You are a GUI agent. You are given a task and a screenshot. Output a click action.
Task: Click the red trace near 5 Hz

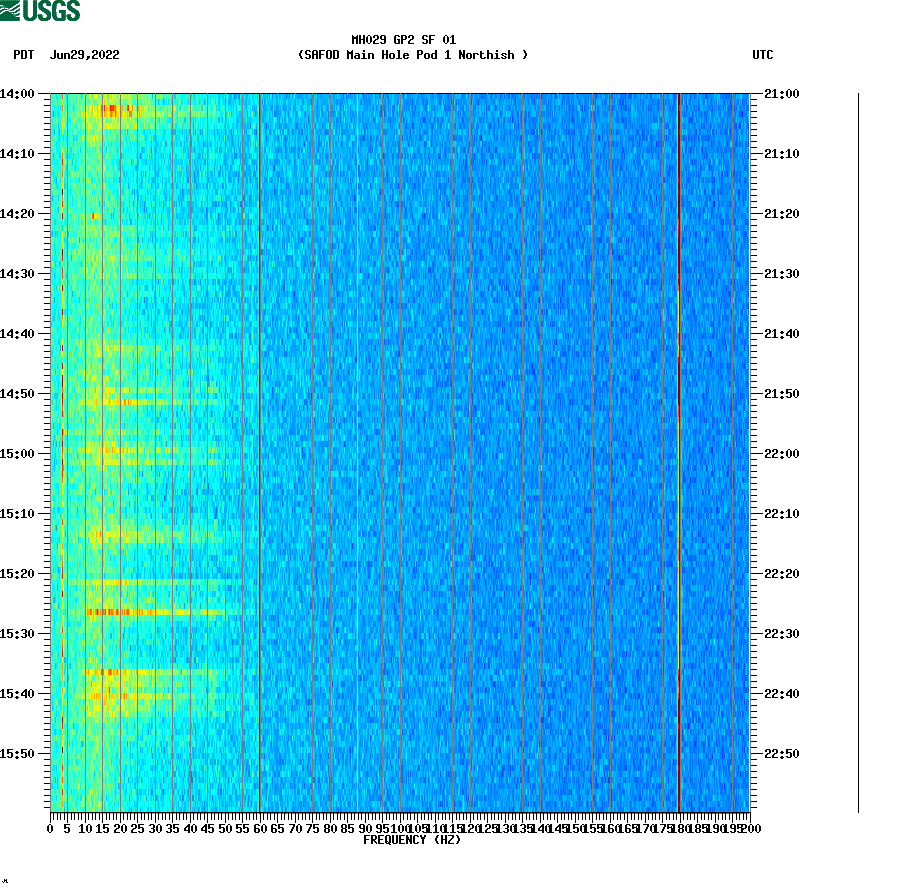pyautogui.click(x=63, y=450)
